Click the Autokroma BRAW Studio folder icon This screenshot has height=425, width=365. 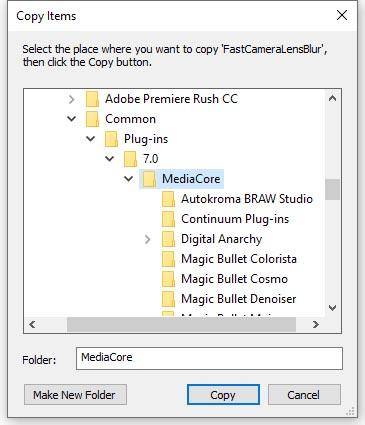click(168, 199)
